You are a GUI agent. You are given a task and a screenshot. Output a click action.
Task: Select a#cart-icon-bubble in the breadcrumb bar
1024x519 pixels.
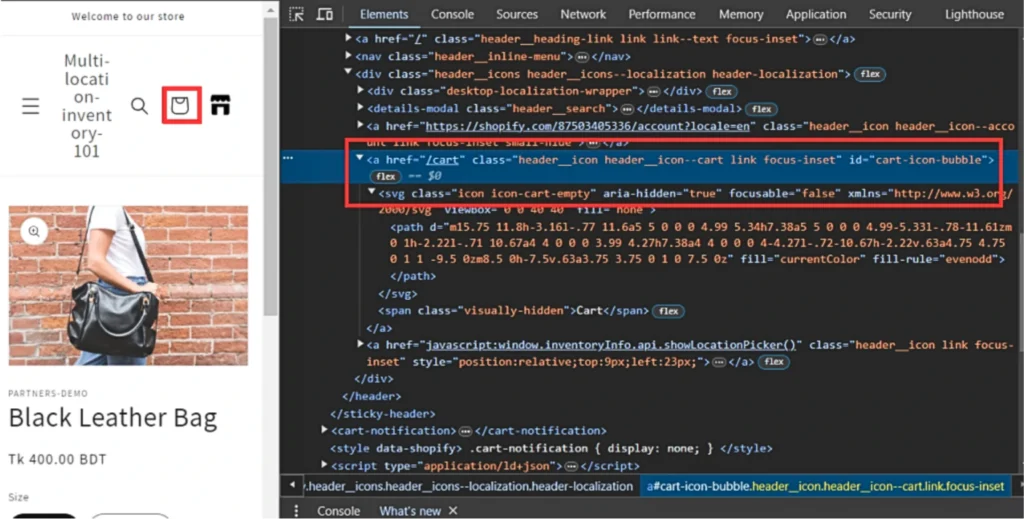tap(825, 486)
